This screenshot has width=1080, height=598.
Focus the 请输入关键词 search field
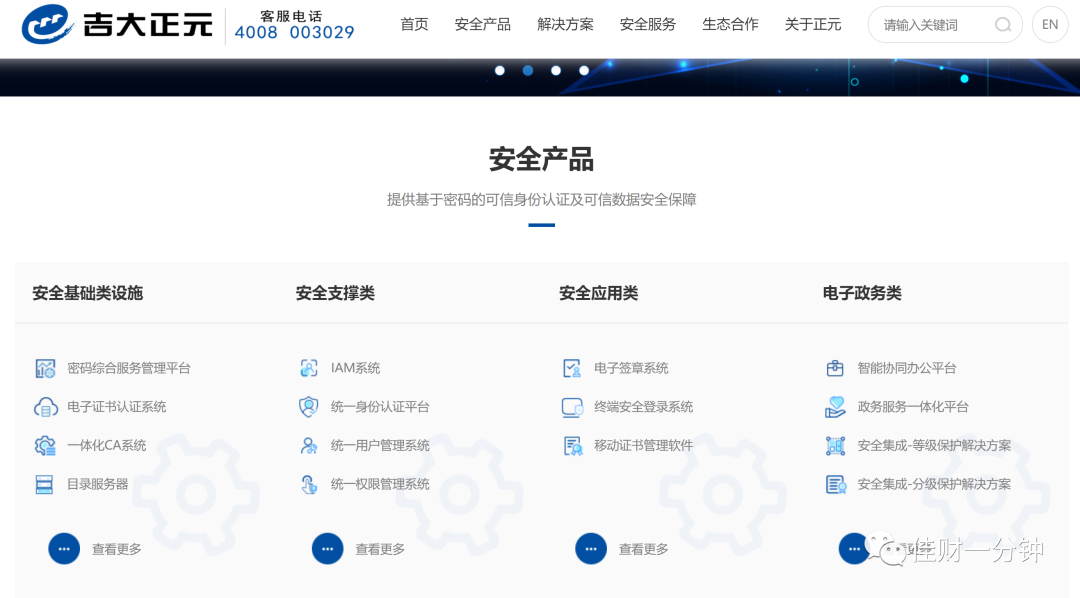[x=945, y=25]
